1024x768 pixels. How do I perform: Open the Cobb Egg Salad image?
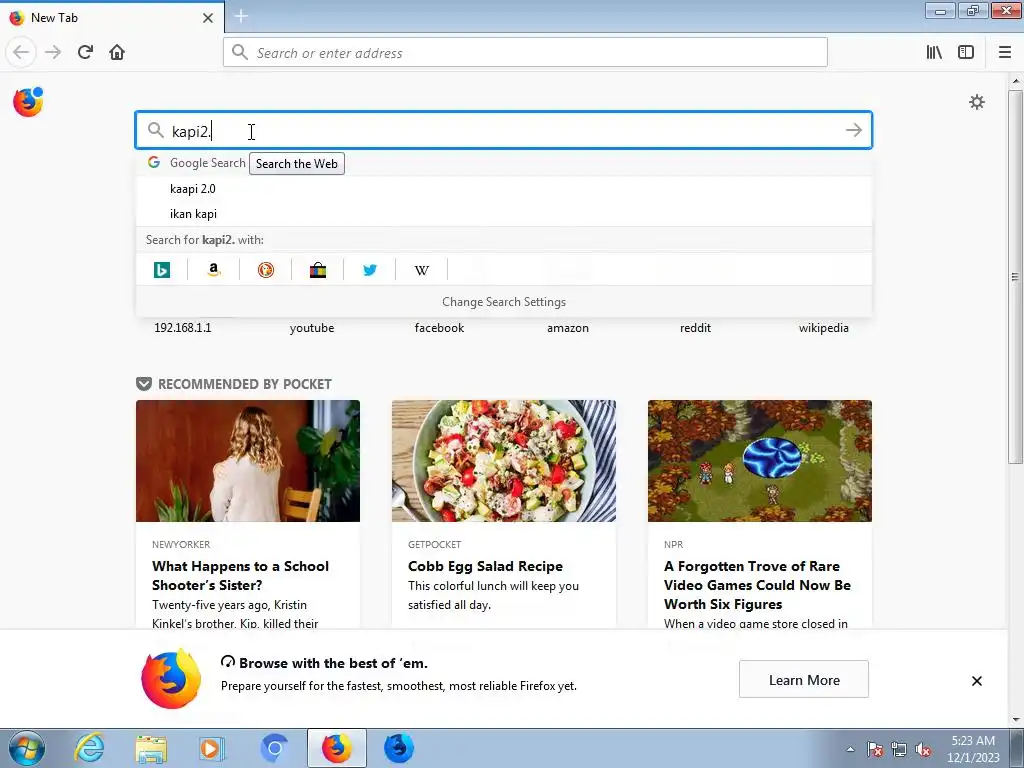[504, 461]
